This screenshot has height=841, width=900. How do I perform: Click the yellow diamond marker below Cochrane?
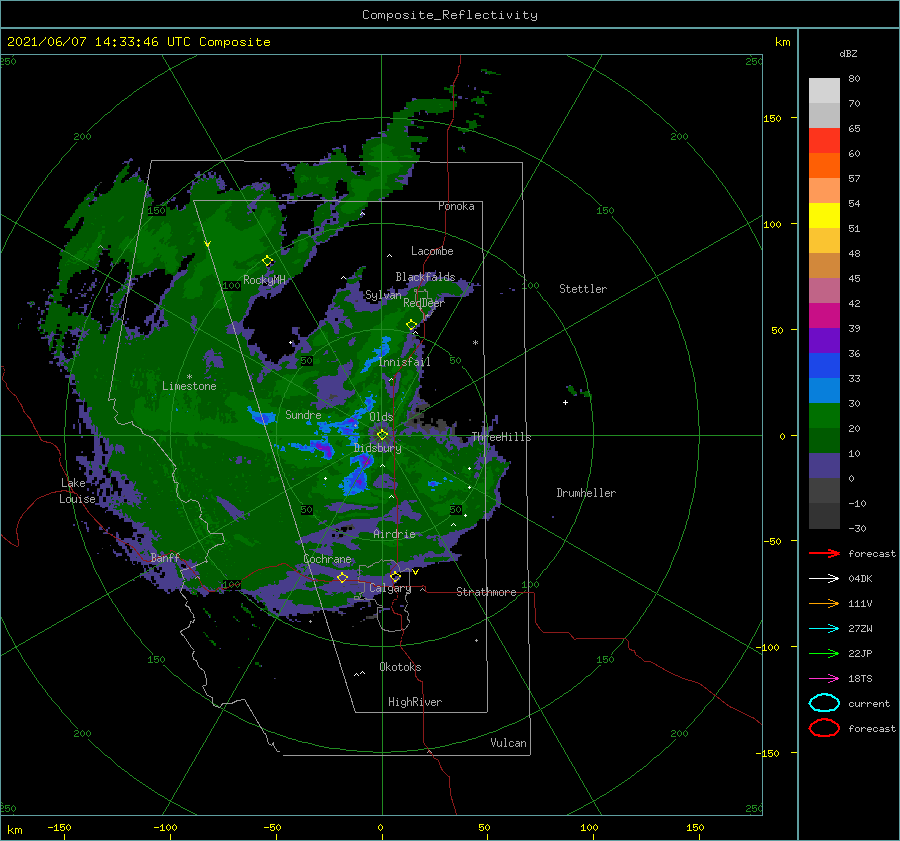342,577
